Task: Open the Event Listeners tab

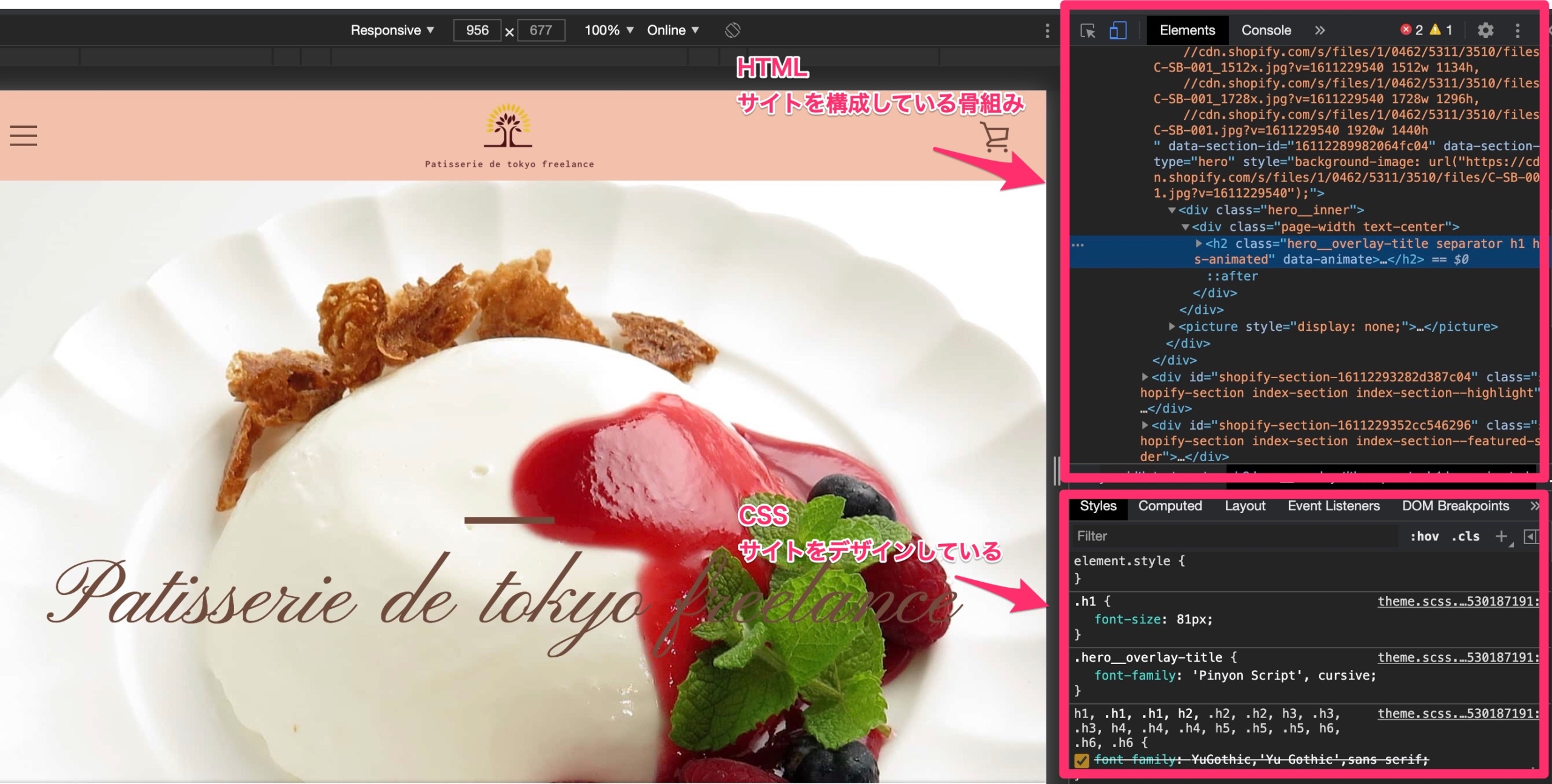Action: point(1333,506)
